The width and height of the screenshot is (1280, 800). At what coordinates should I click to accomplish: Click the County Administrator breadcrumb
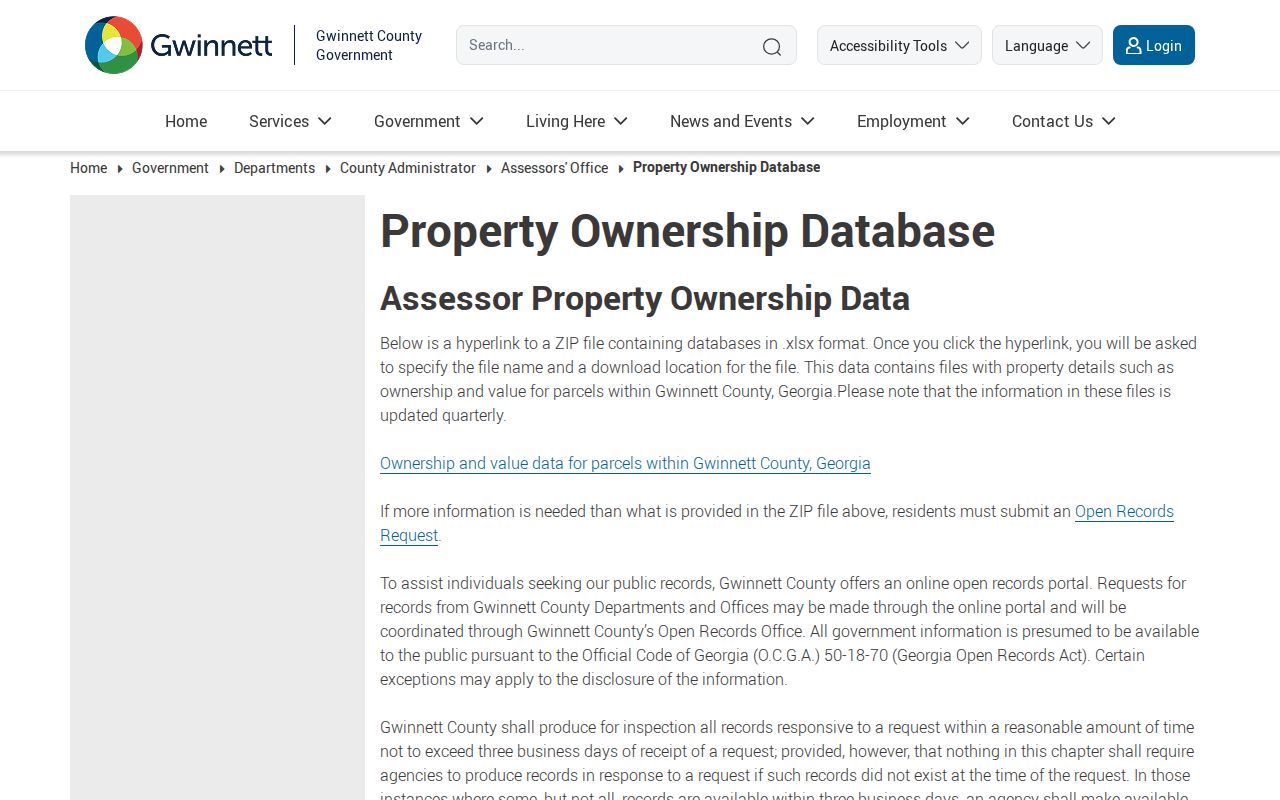pyautogui.click(x=408, y=168)
